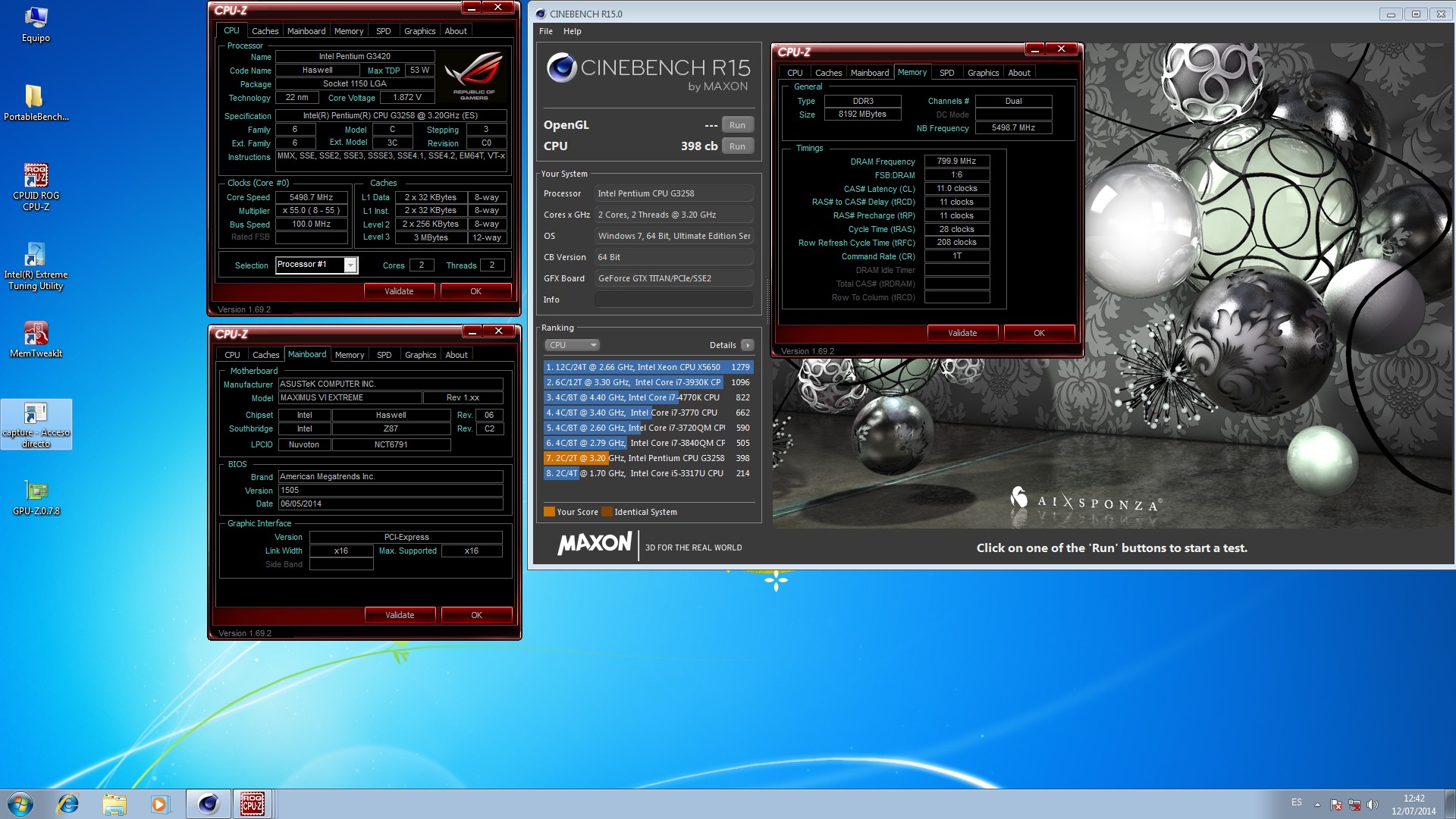Open Cinebench Help menu
The image size is (1456, 819).
[x=573, y=31]
